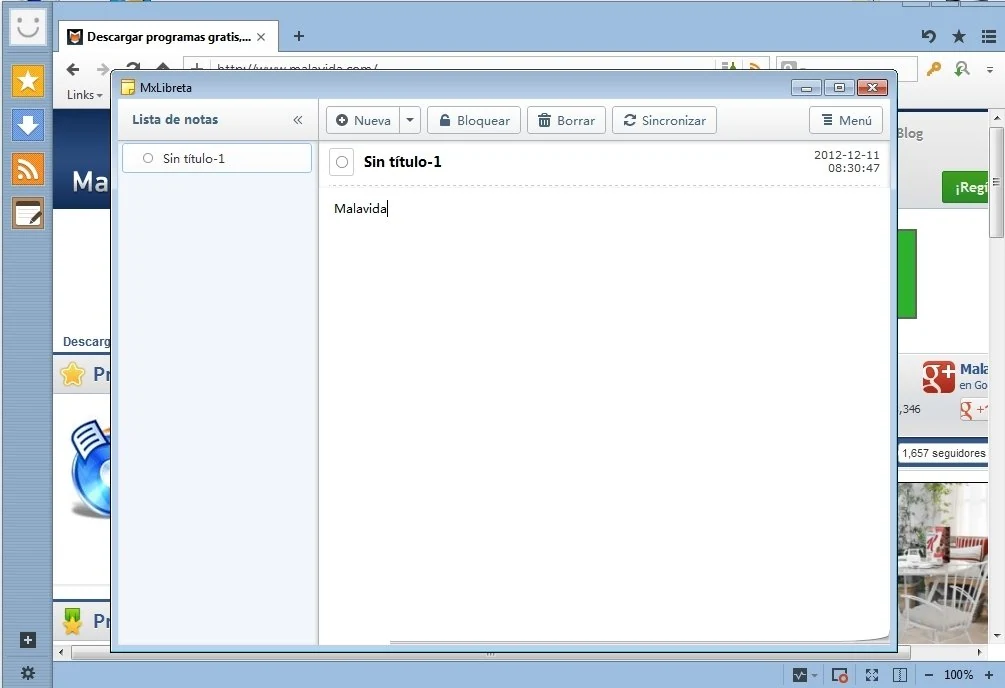Zoom in with the plus button

pos(989,675)
